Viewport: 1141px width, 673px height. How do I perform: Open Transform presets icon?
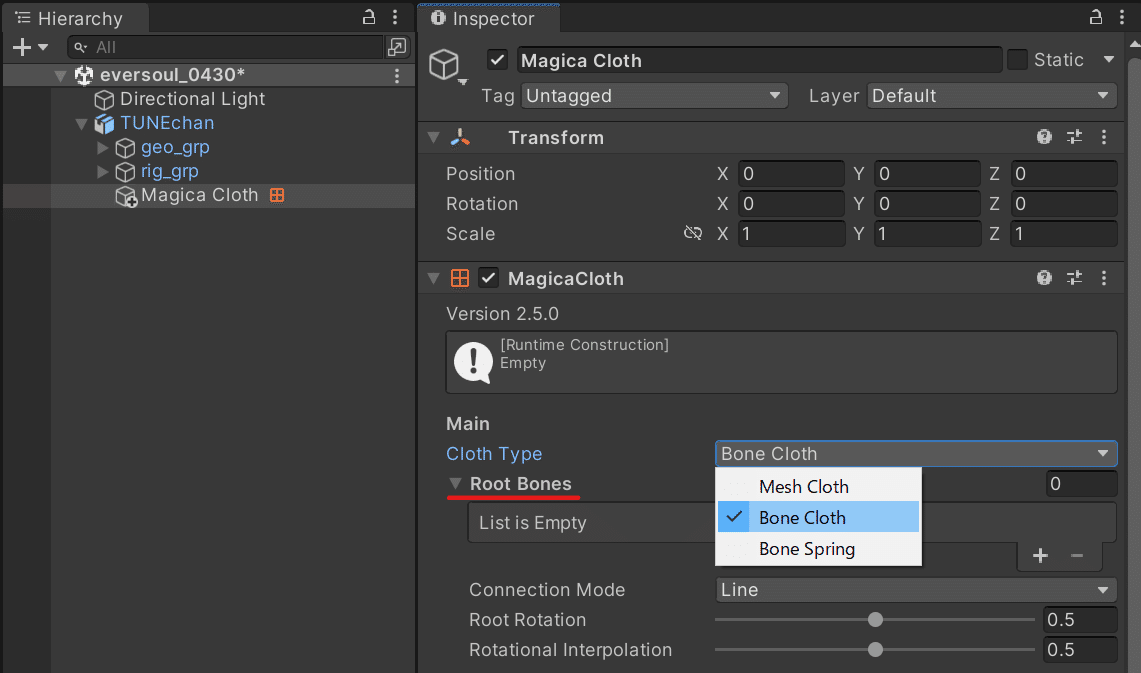coord(1074,137)
